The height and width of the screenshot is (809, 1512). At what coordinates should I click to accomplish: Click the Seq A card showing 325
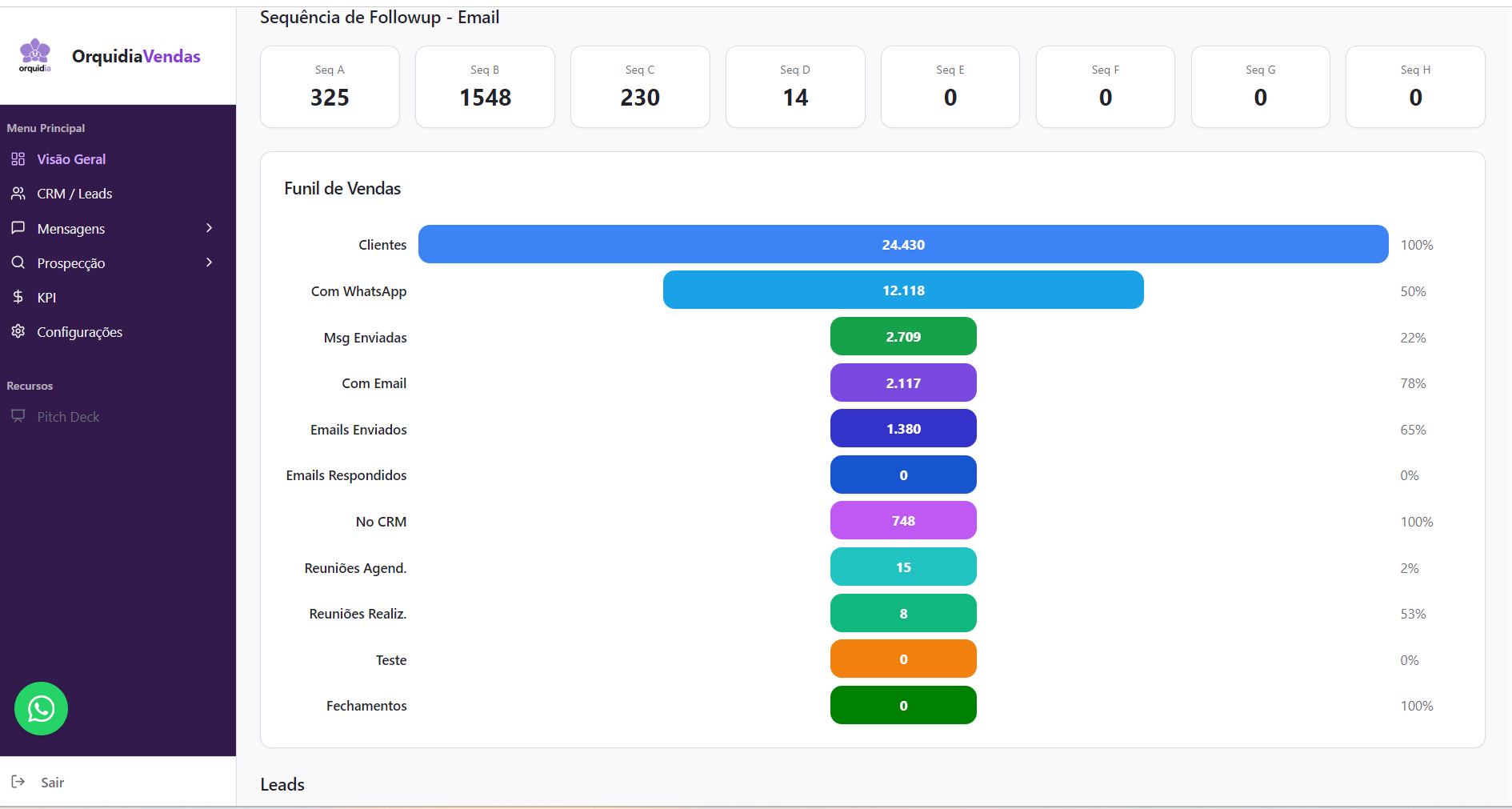point(330,86)
